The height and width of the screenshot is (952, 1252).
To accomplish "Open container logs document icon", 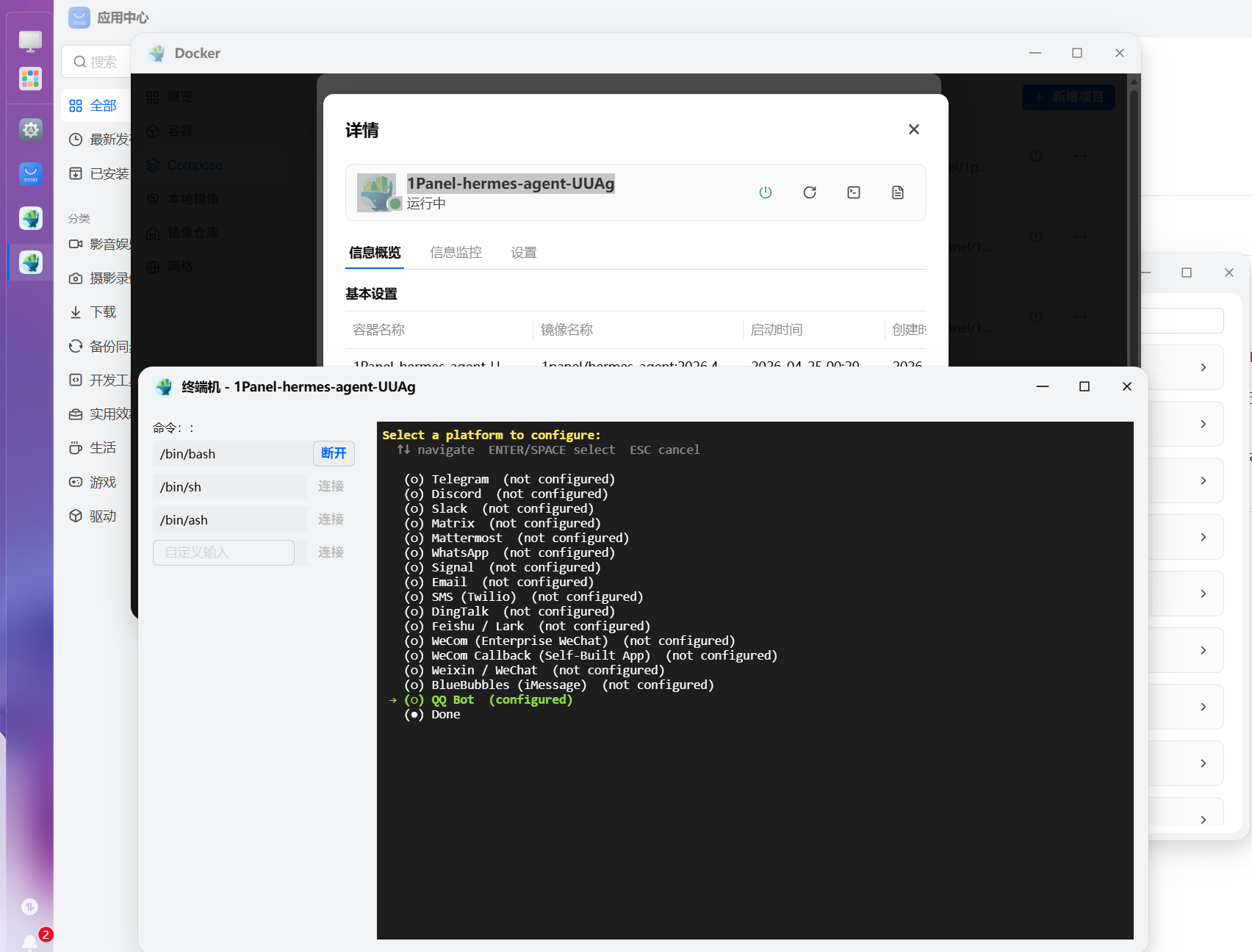I will [x=898, y=192].
